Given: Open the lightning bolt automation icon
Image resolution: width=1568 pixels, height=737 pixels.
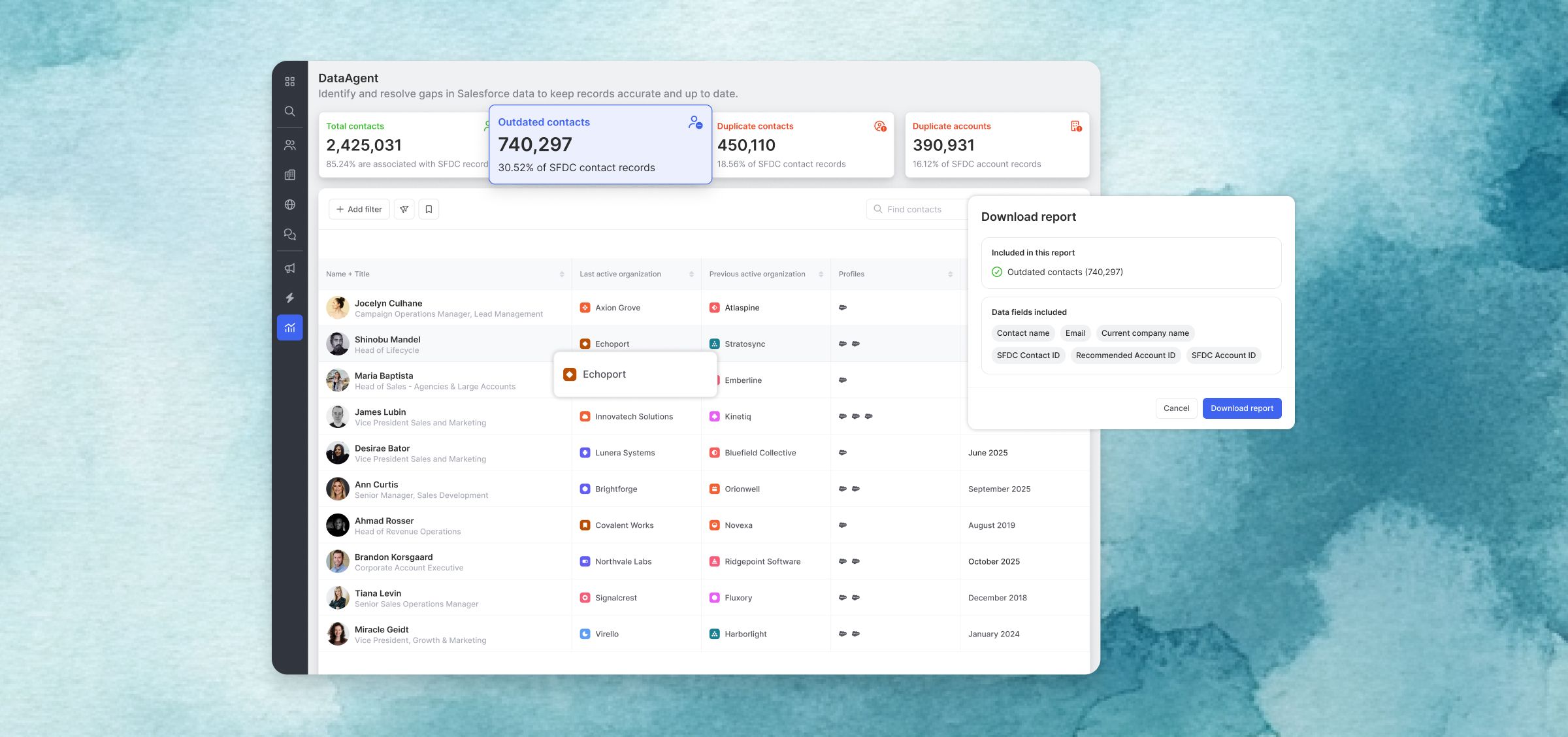Looking at the screenshot, I should [289, 298].
